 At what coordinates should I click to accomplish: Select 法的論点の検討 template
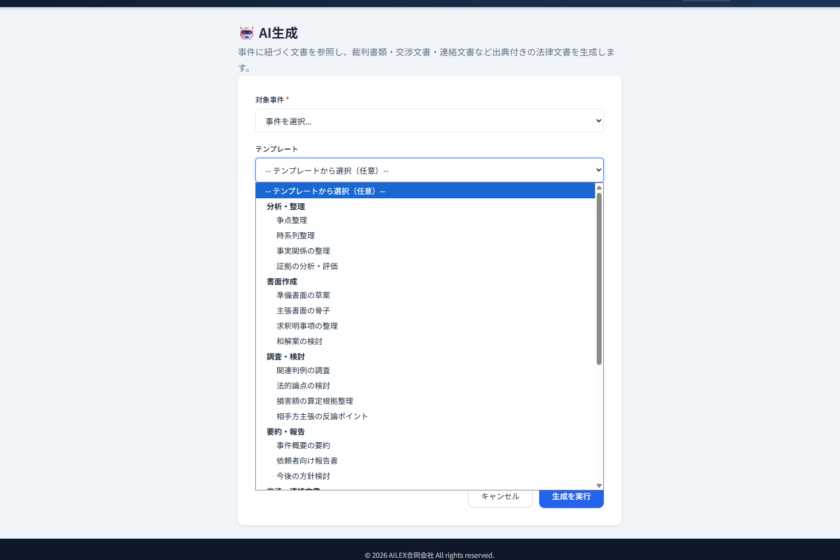303,385
